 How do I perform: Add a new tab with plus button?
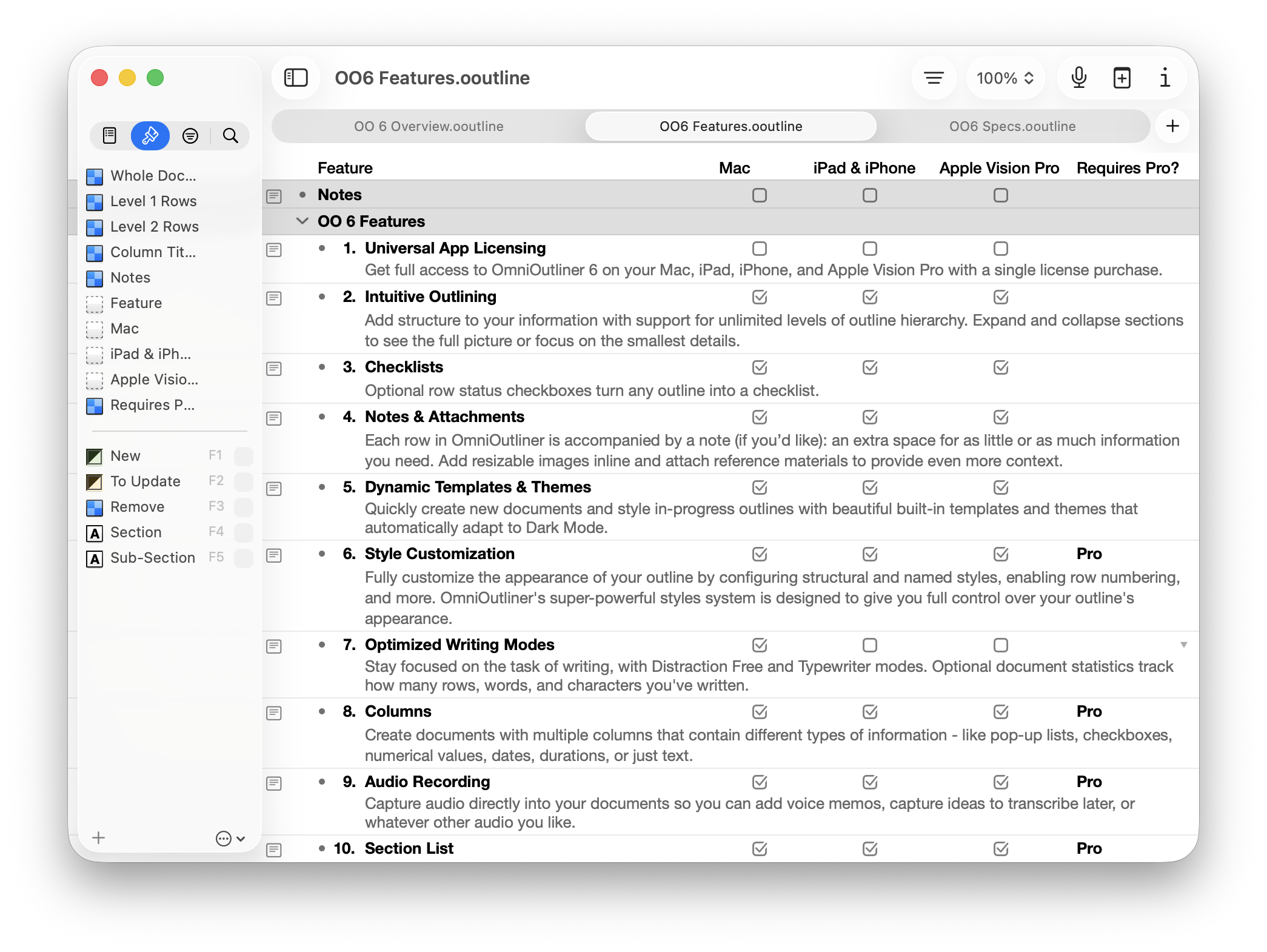point(1172,126)
